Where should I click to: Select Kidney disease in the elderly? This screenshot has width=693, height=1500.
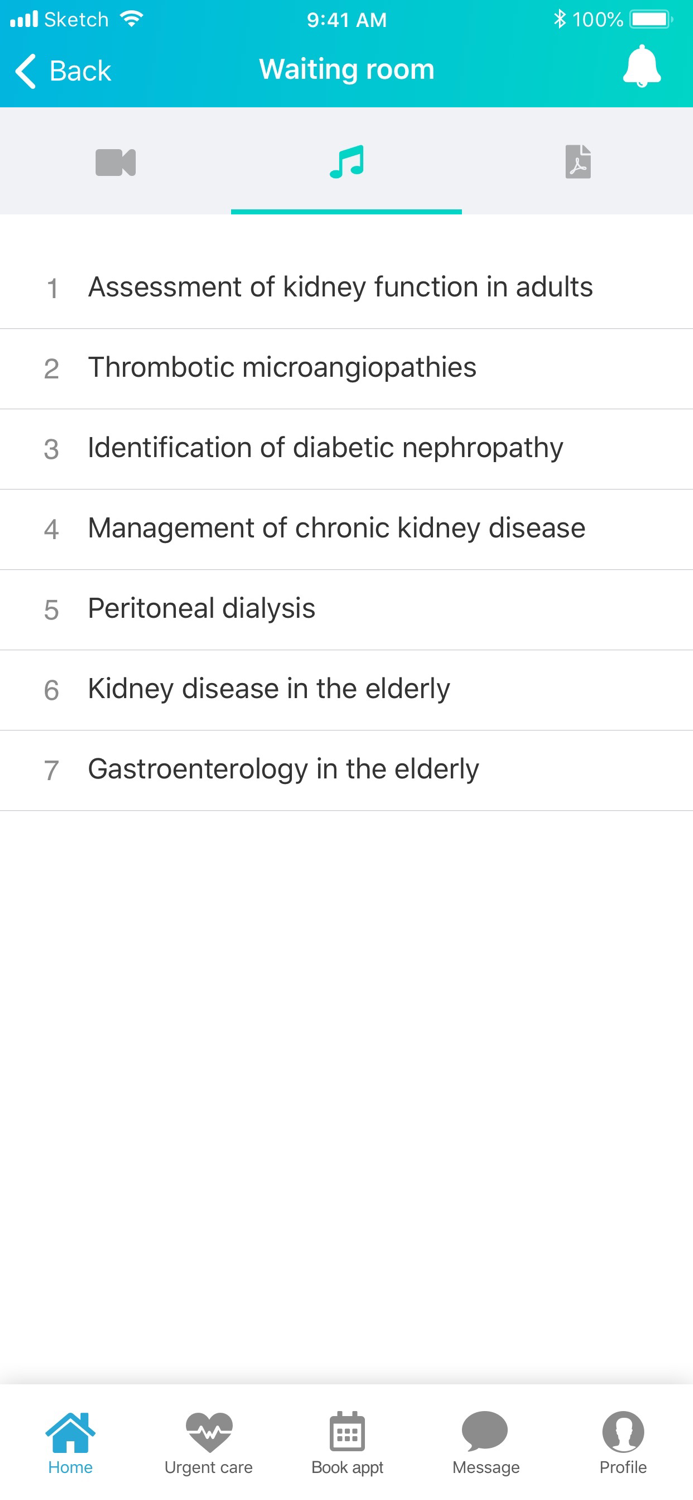[x=268, y=689]
